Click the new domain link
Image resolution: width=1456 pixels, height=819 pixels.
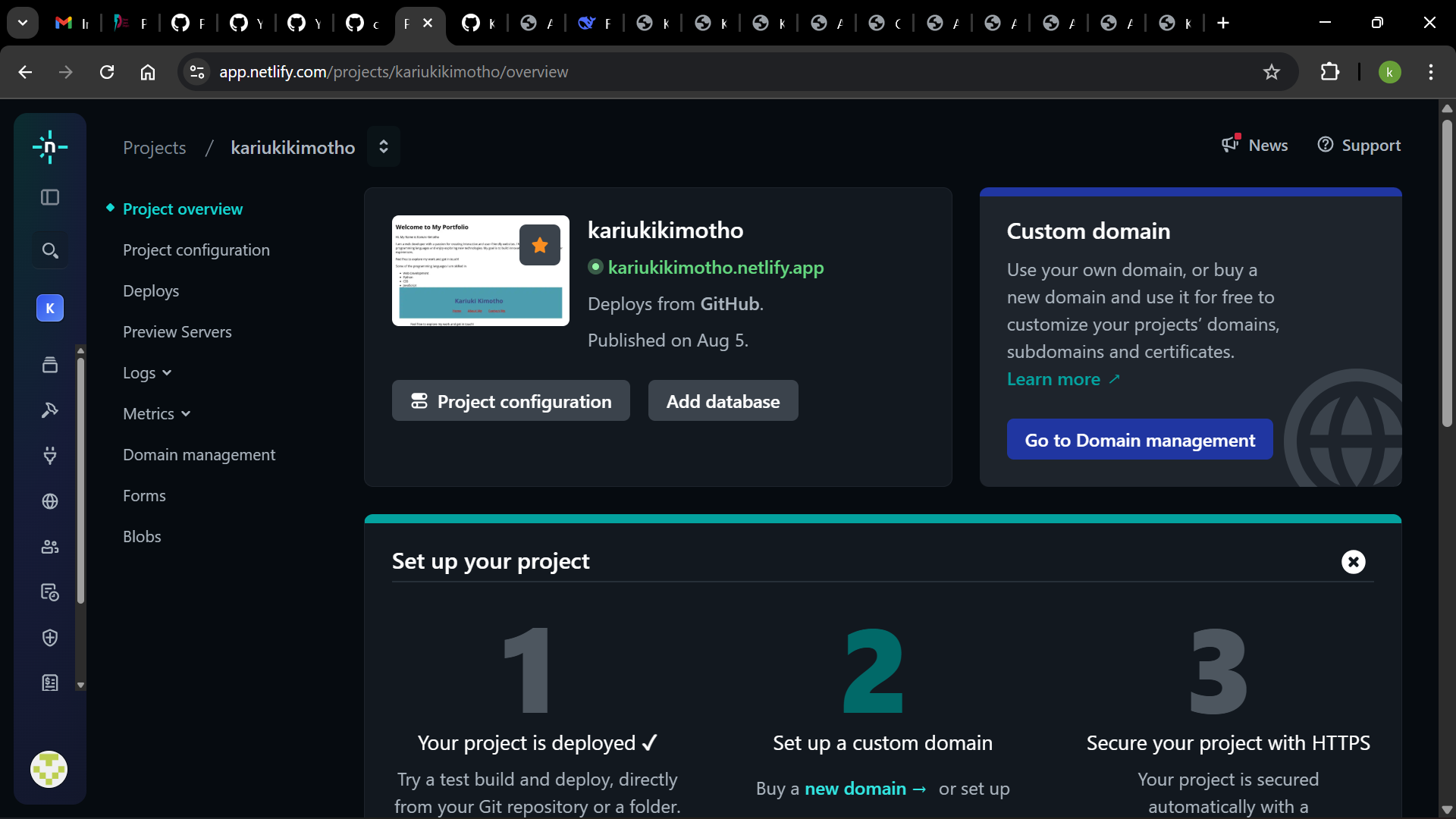[x=865, y=789]
